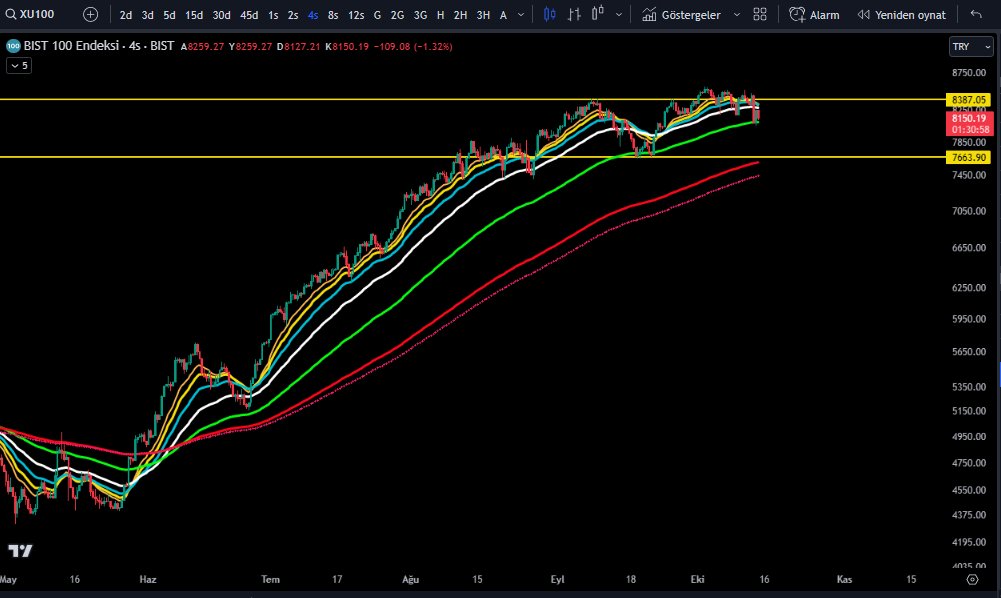The height and width of the screenshot is (598, 1001).
Task: Expand the chart type dropdown arrow
Action: point(619,15)
